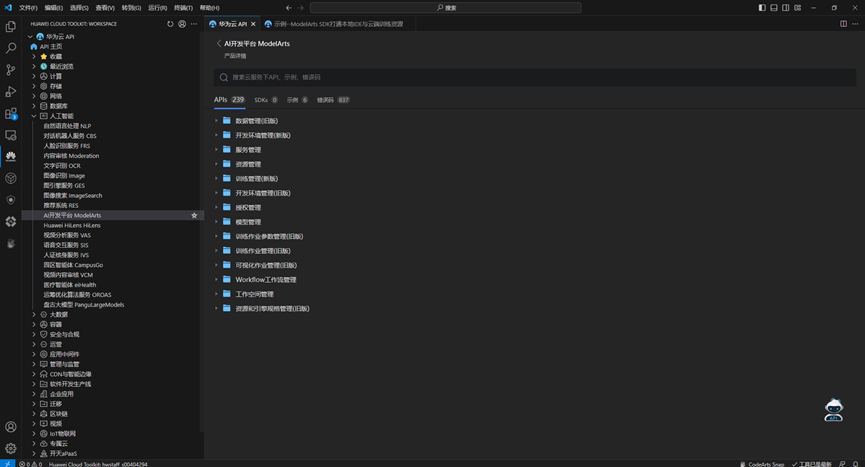Expand the 数据库 tree node

pyautogui.click(x=34, y=106)
